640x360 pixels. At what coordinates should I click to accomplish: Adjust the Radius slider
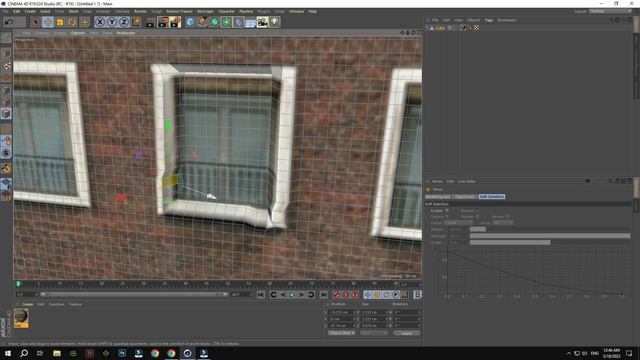coord(550,229)
